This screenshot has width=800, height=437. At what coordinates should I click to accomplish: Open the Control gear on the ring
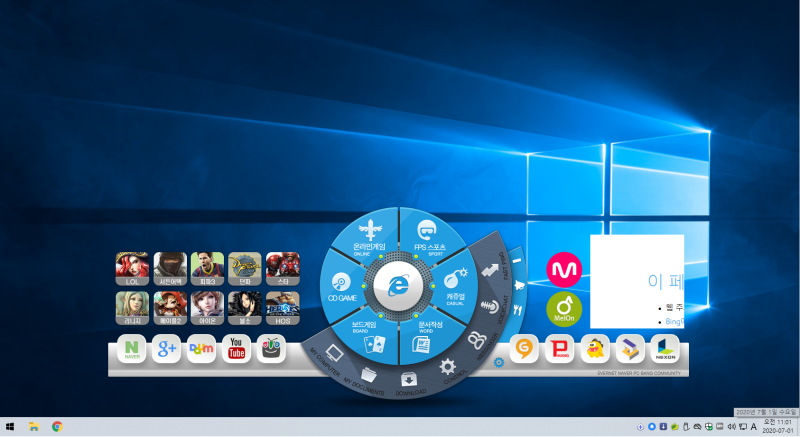[447, 366]
